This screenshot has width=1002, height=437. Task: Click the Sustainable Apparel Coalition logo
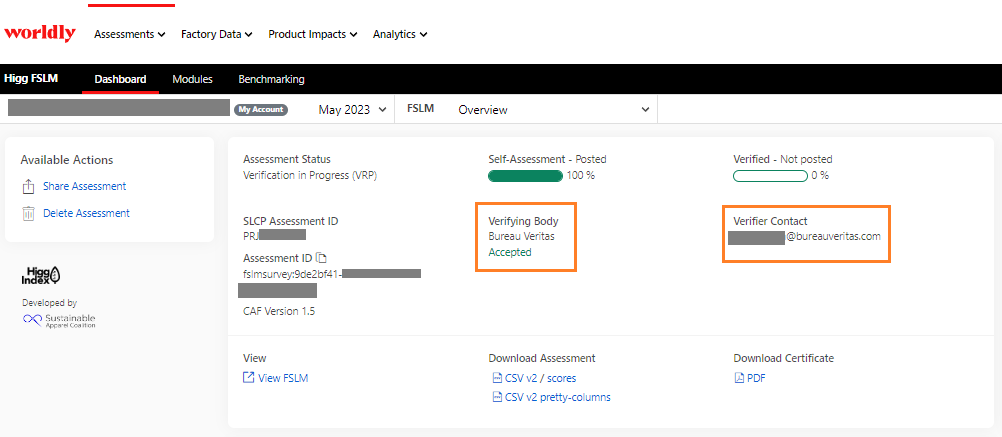59,320
